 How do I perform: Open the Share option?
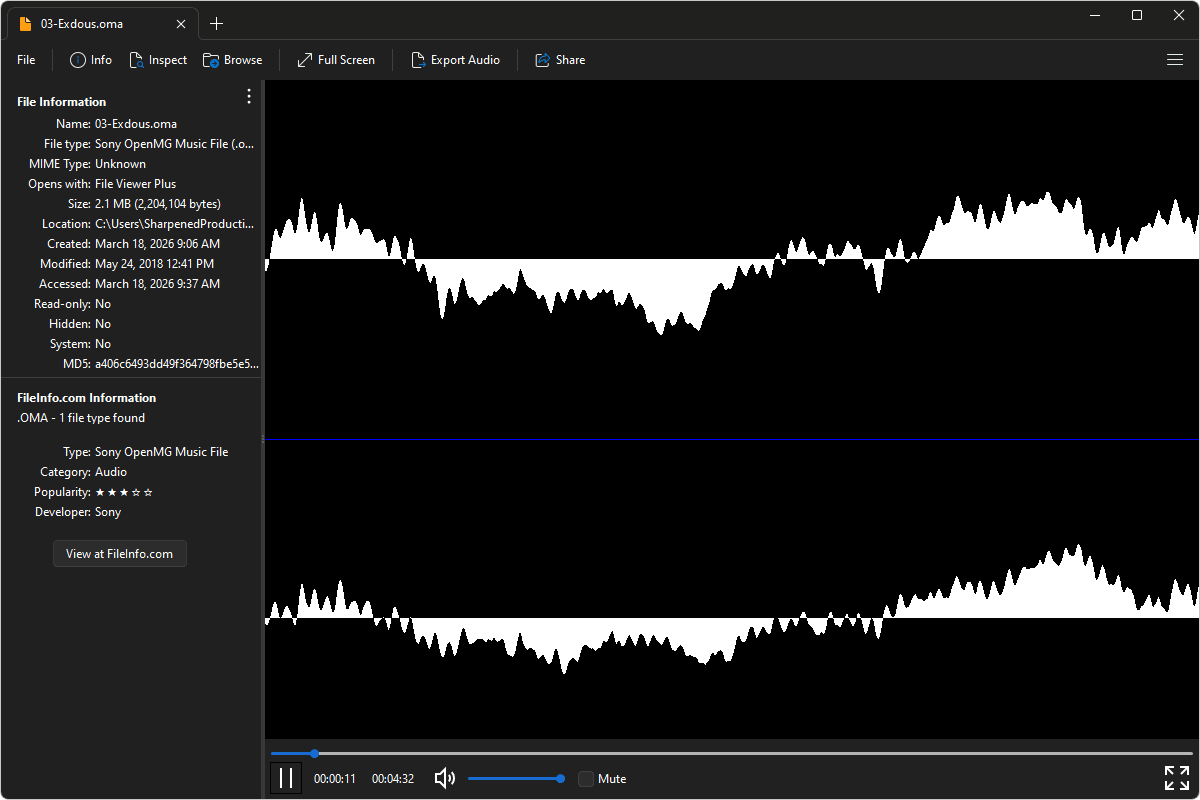tap(560, 60)
